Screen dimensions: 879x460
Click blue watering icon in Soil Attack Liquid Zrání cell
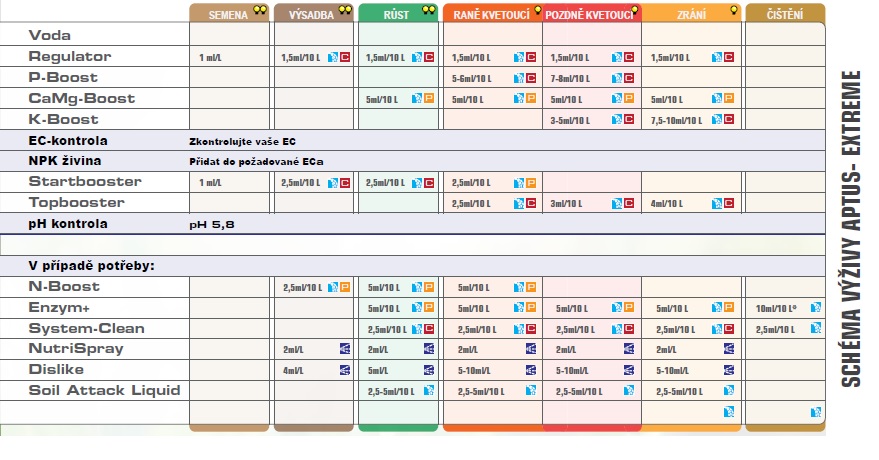tap(729, 391)
